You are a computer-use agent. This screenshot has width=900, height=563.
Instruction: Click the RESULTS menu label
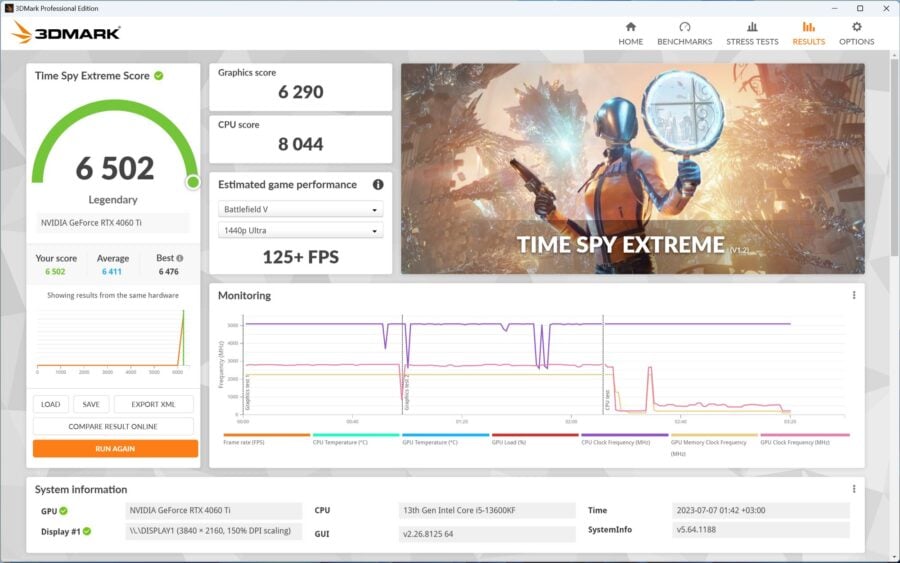pyautogui.click(x=808, y=42)
